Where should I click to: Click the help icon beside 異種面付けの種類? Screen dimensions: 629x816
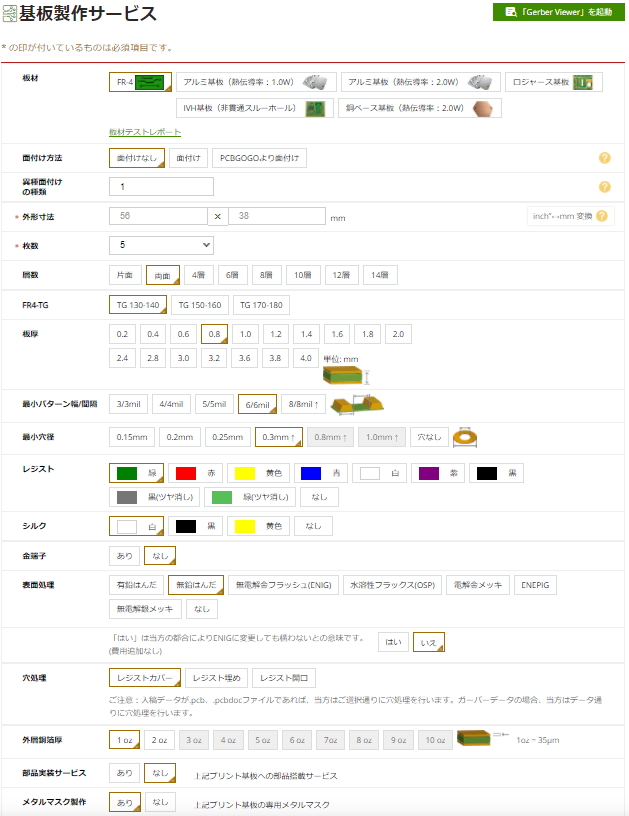[604, 187]
